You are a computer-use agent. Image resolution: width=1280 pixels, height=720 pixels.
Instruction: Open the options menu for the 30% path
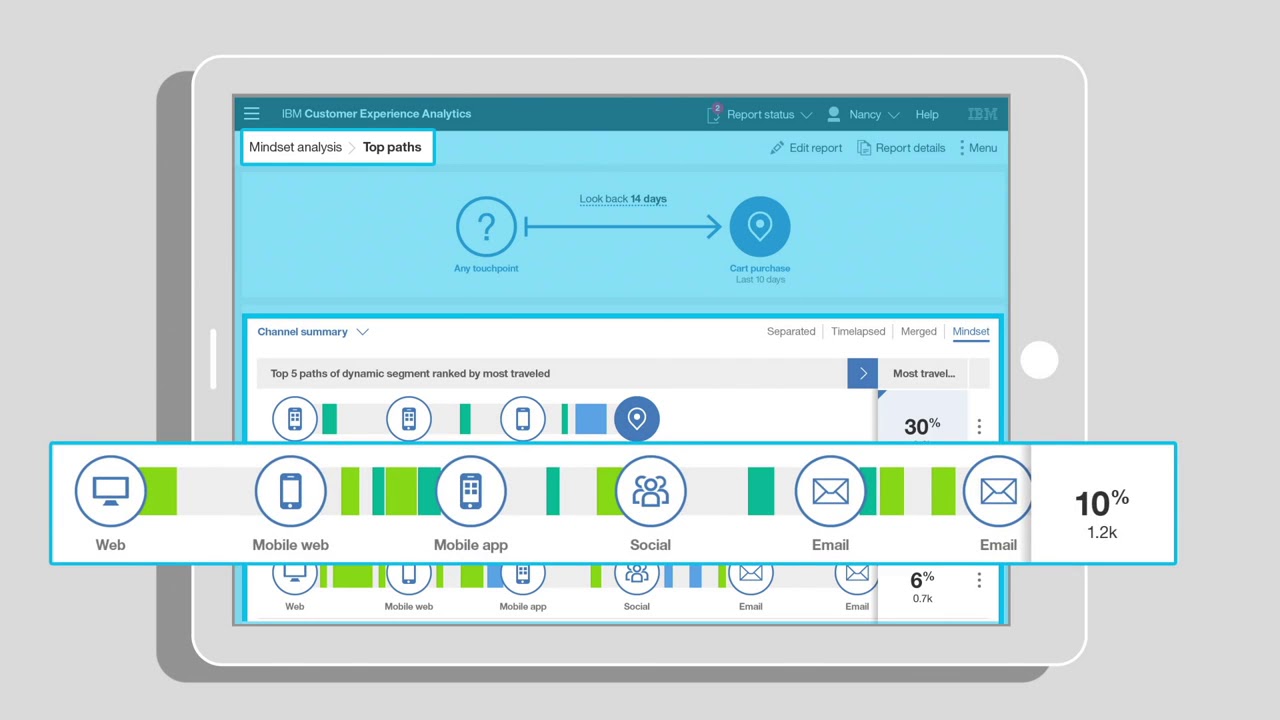[979, 427]
